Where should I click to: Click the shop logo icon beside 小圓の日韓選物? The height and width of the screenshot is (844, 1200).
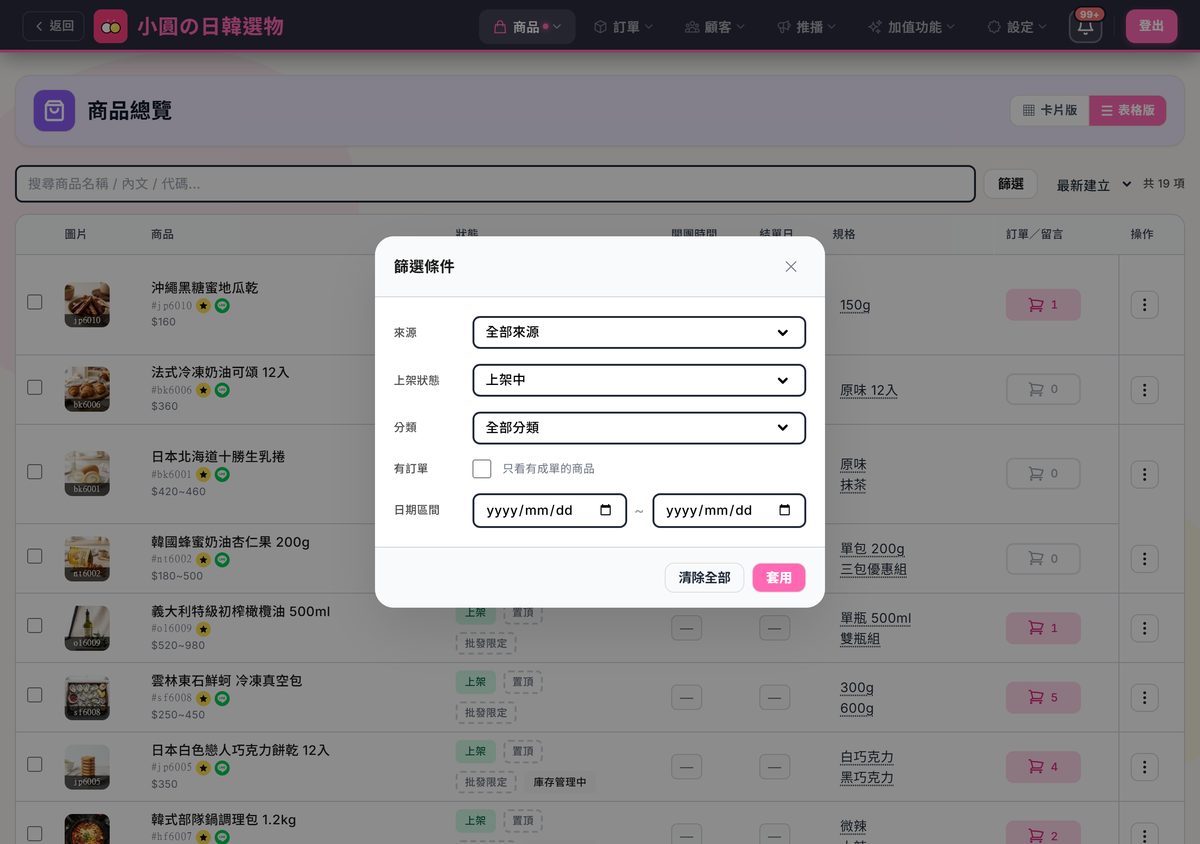pos(111,26)
